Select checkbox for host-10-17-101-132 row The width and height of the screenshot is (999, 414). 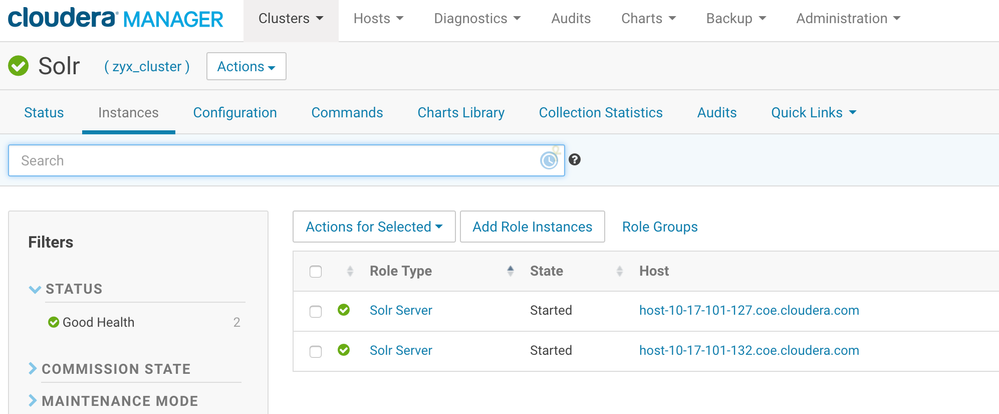316,352
